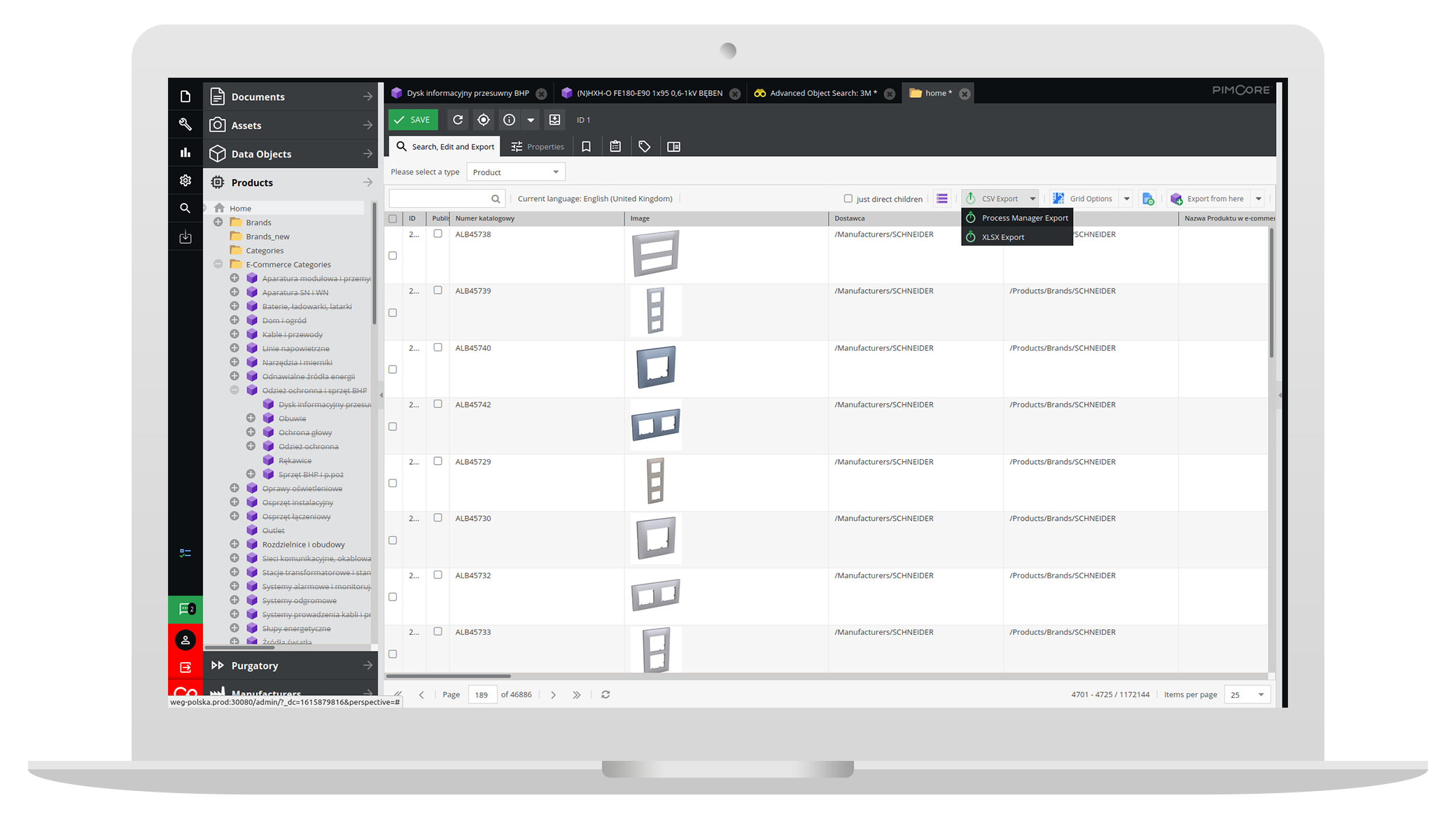Click the bookmark tab icon
Screen dimensions: 1456x819
click(586, 146)
